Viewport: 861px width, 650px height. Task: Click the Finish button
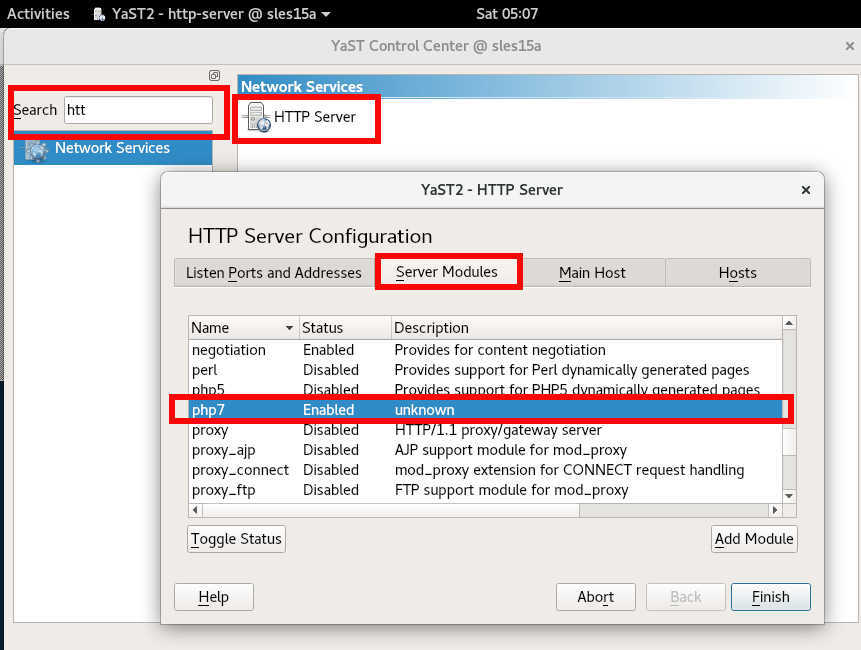click(770, 597)
